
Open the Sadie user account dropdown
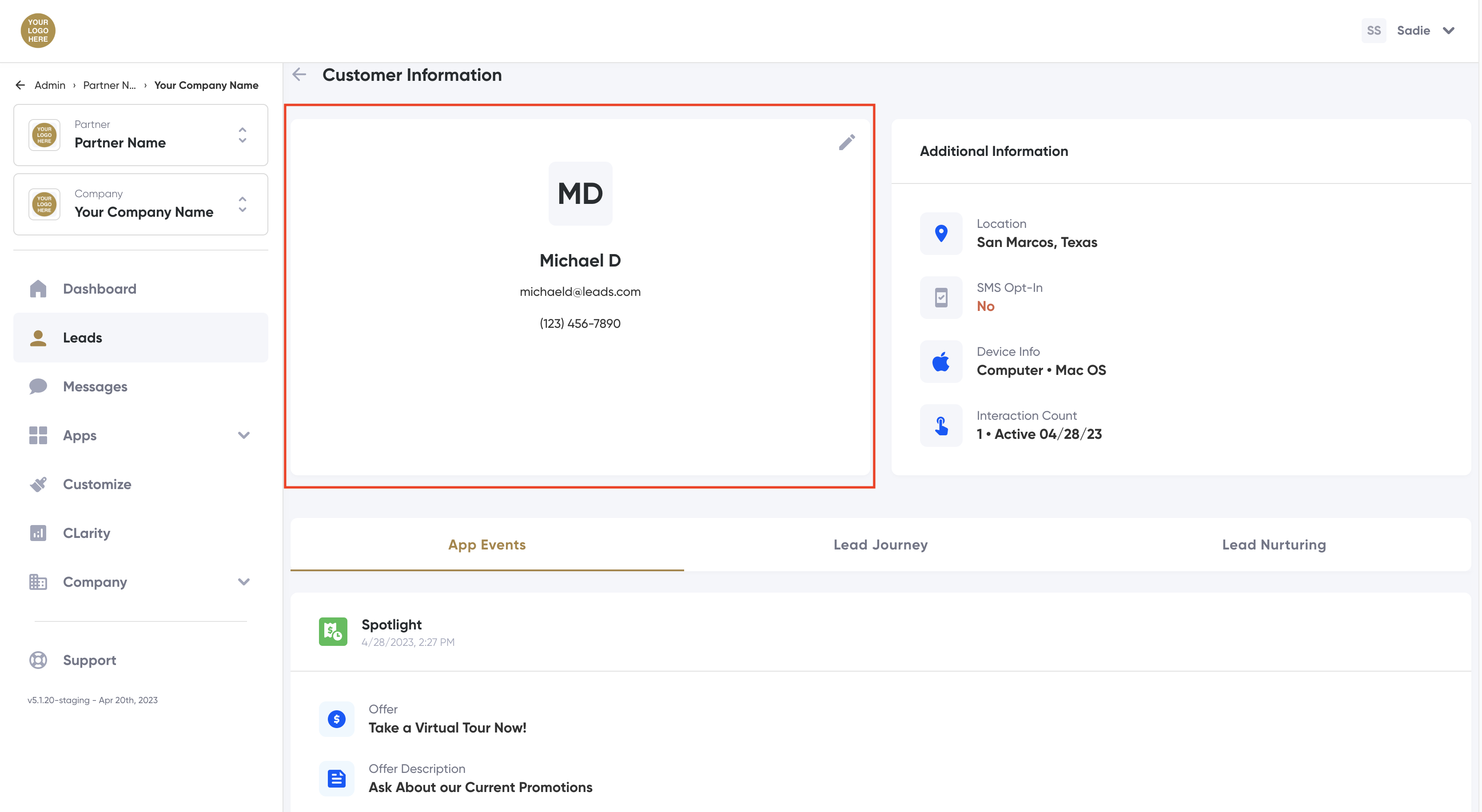tap(1448, 31)
